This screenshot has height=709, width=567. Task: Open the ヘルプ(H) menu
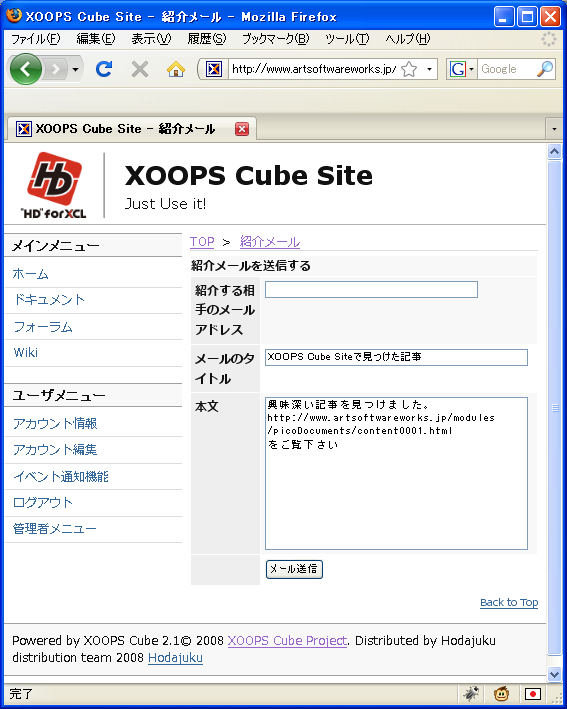[408, 39]
